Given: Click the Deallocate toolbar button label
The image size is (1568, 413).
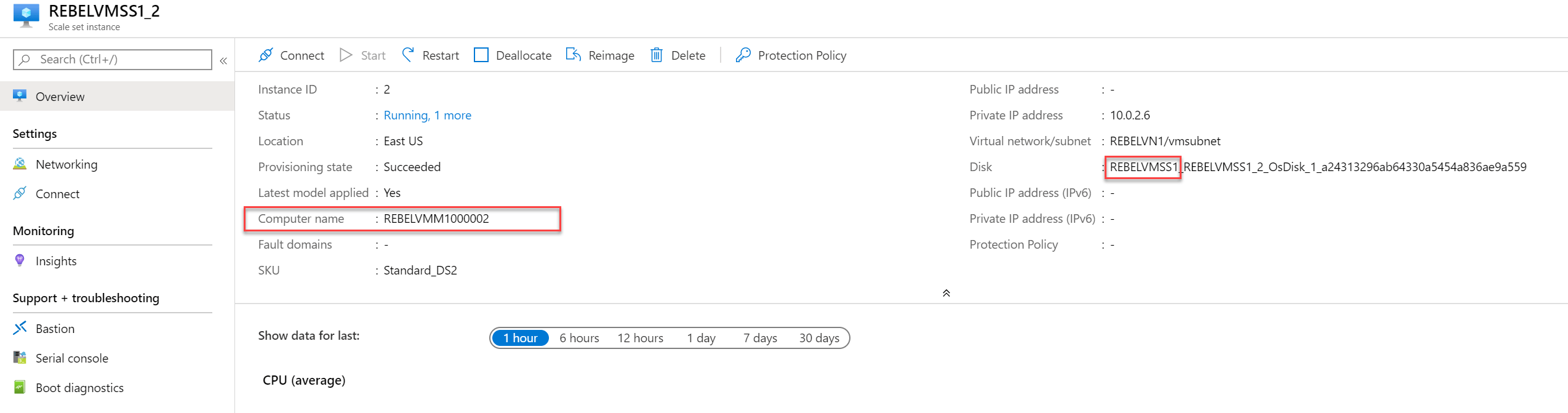Looking at the screenshot, I should [x=524, y=55].
